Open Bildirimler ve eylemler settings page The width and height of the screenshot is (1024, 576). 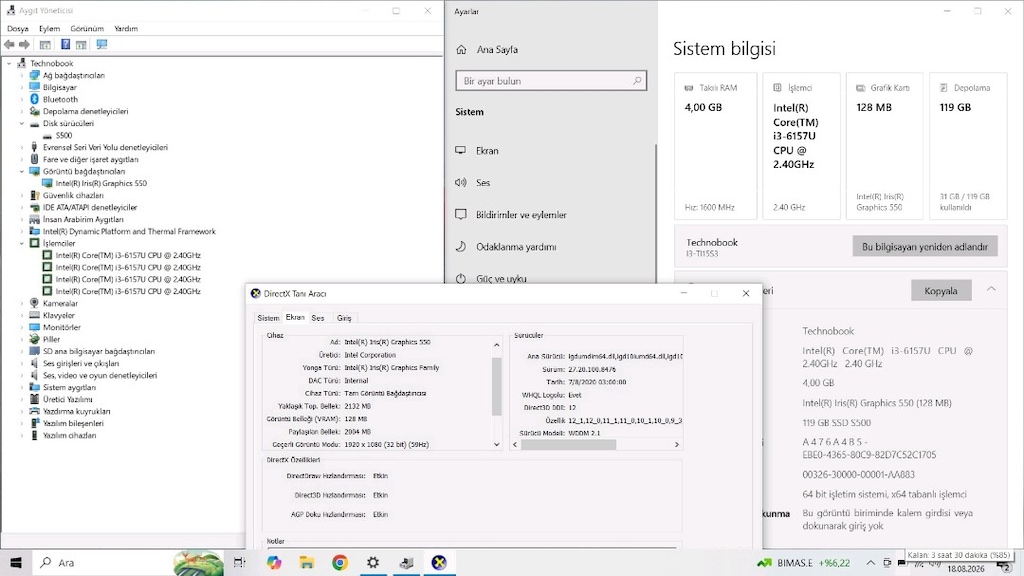[521, 214]
